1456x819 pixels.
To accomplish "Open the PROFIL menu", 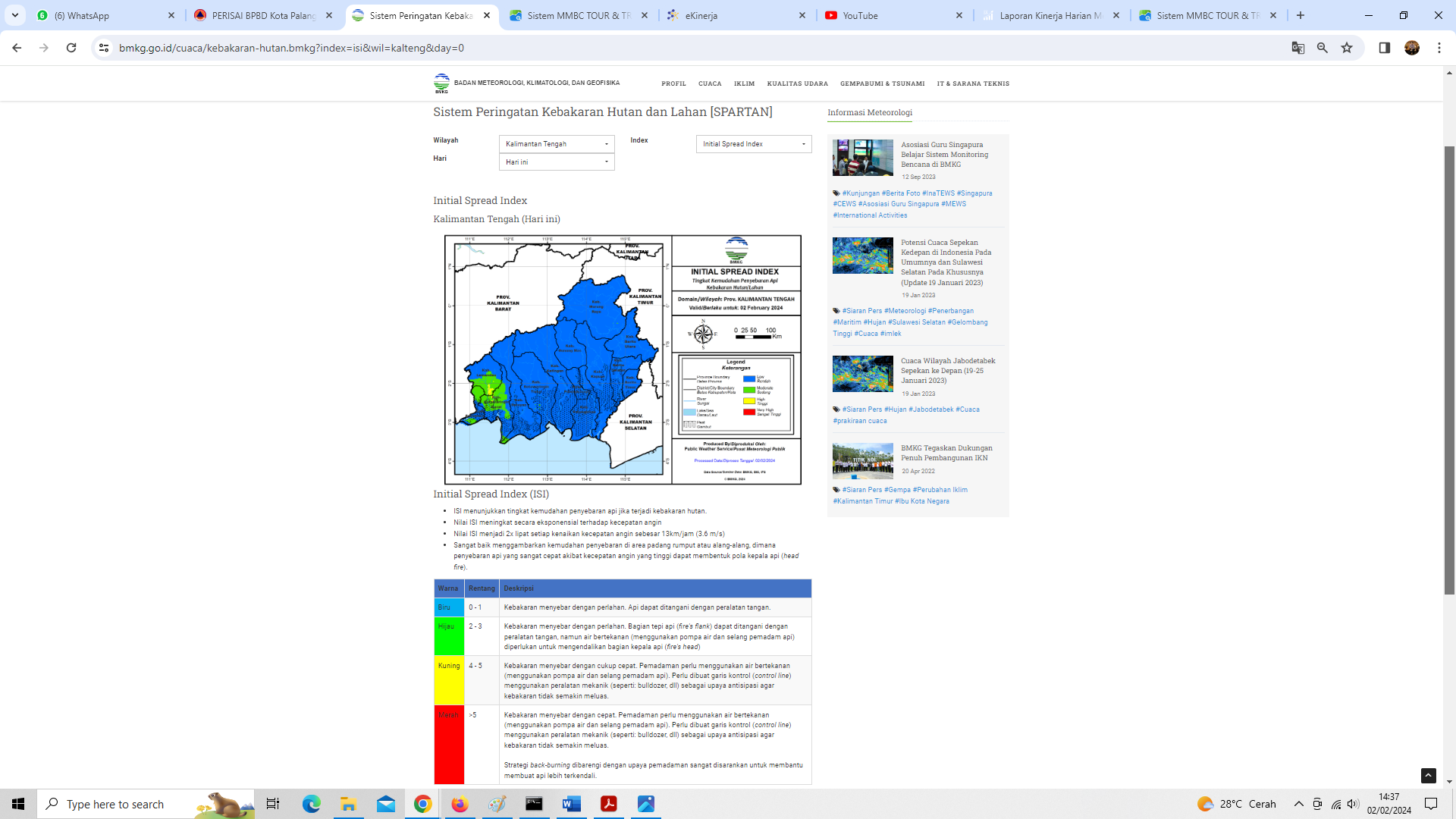I will [x=673, y=84].
